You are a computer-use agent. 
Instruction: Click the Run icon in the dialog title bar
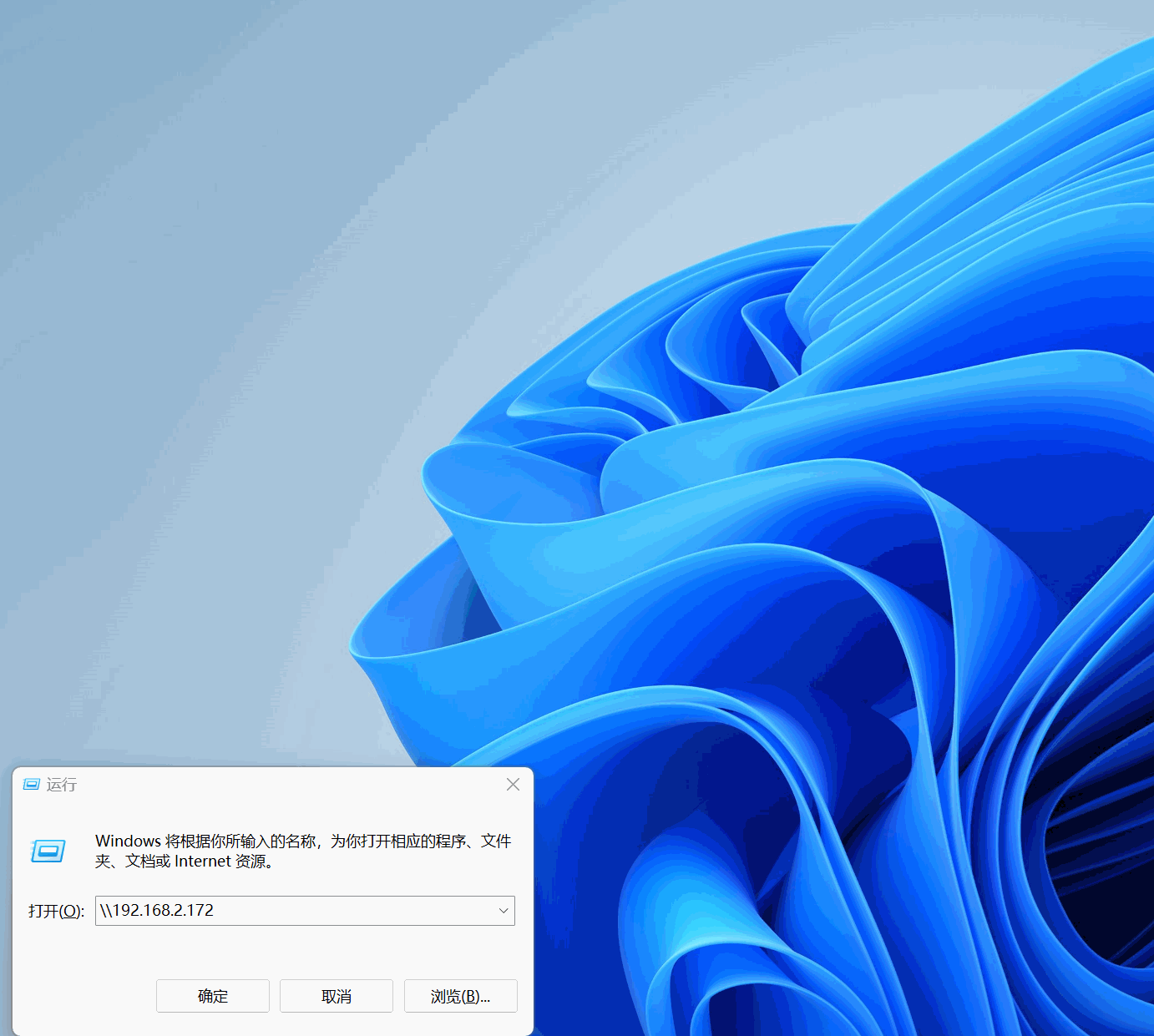point(32,784)
